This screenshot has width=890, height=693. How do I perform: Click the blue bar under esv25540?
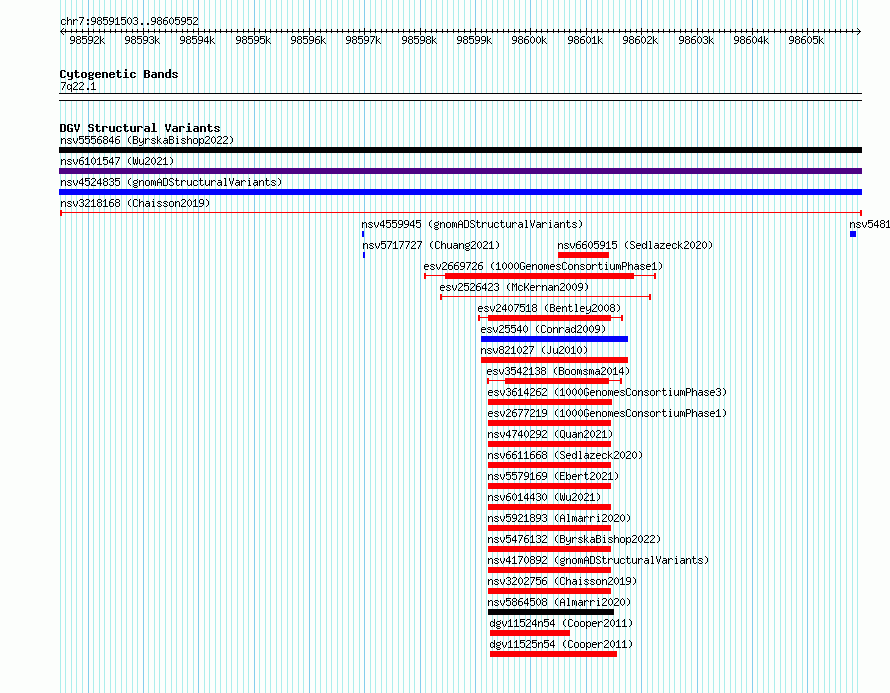click(554, 339)
